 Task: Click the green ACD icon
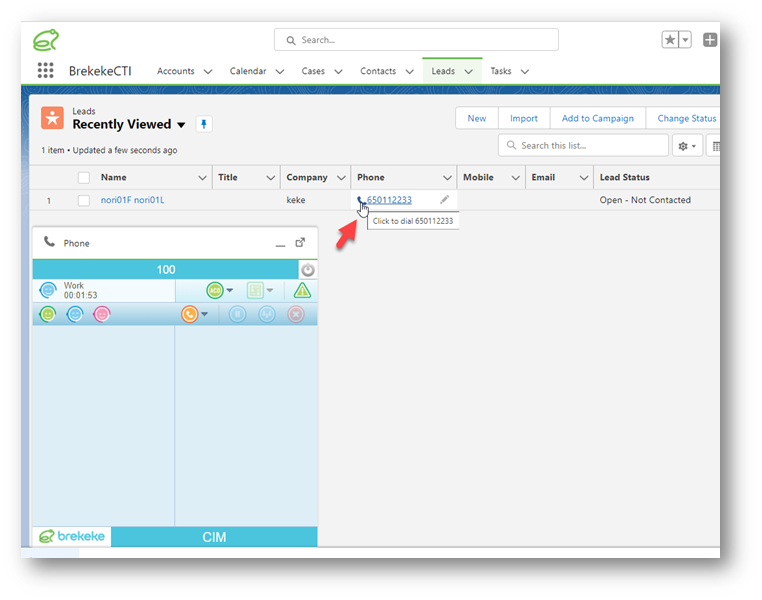tap(215, 291)
